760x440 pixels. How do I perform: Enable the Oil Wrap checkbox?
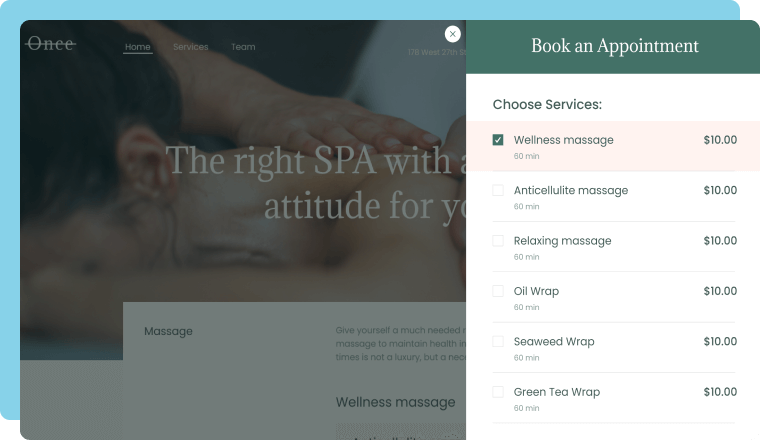click(498, 291)
